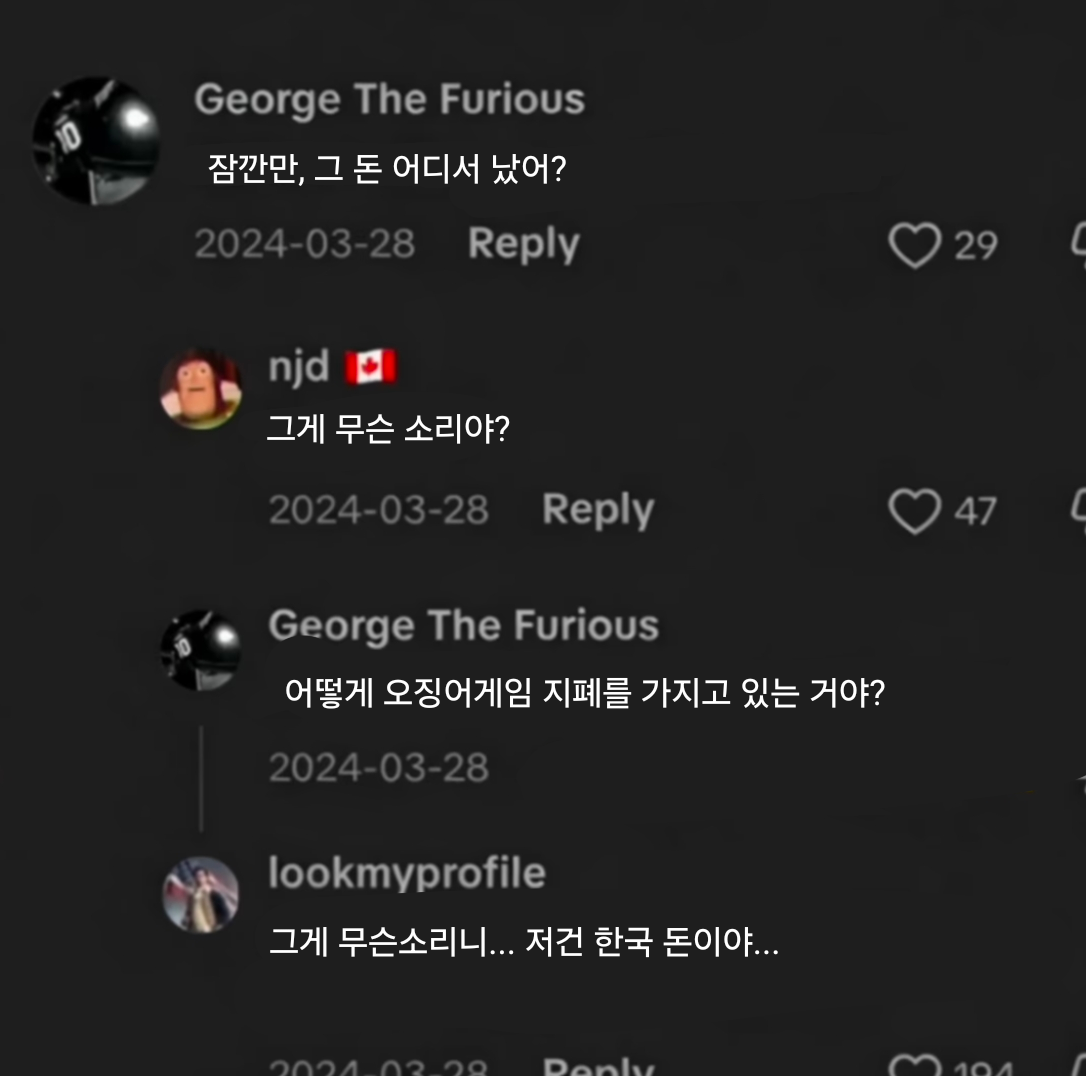Click the 29 likes count
This screenshot has height=1076, width=1086.
pos(976,245)
